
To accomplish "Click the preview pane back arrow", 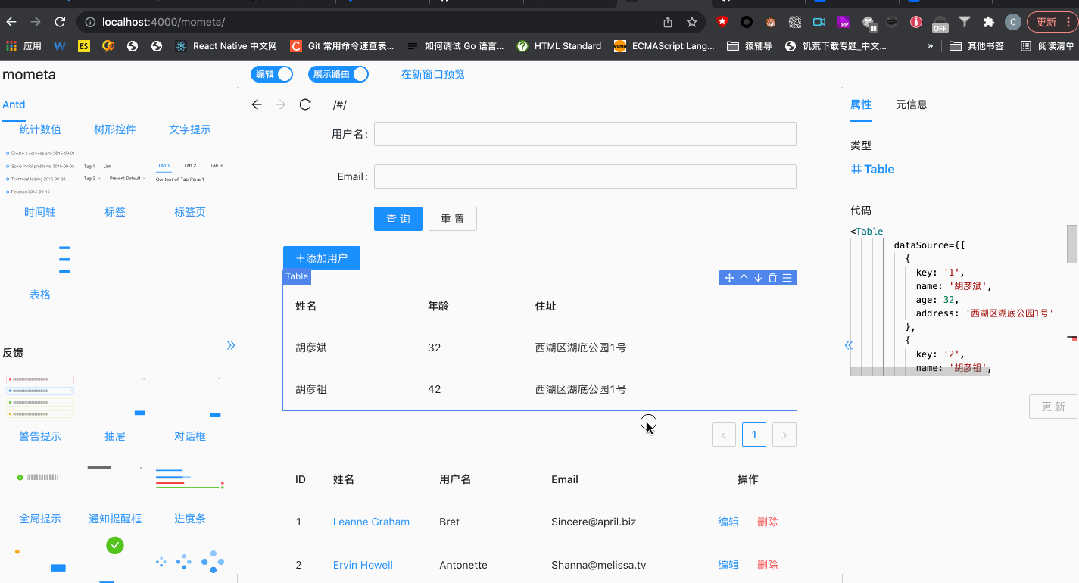I will (x=256, y=104).
